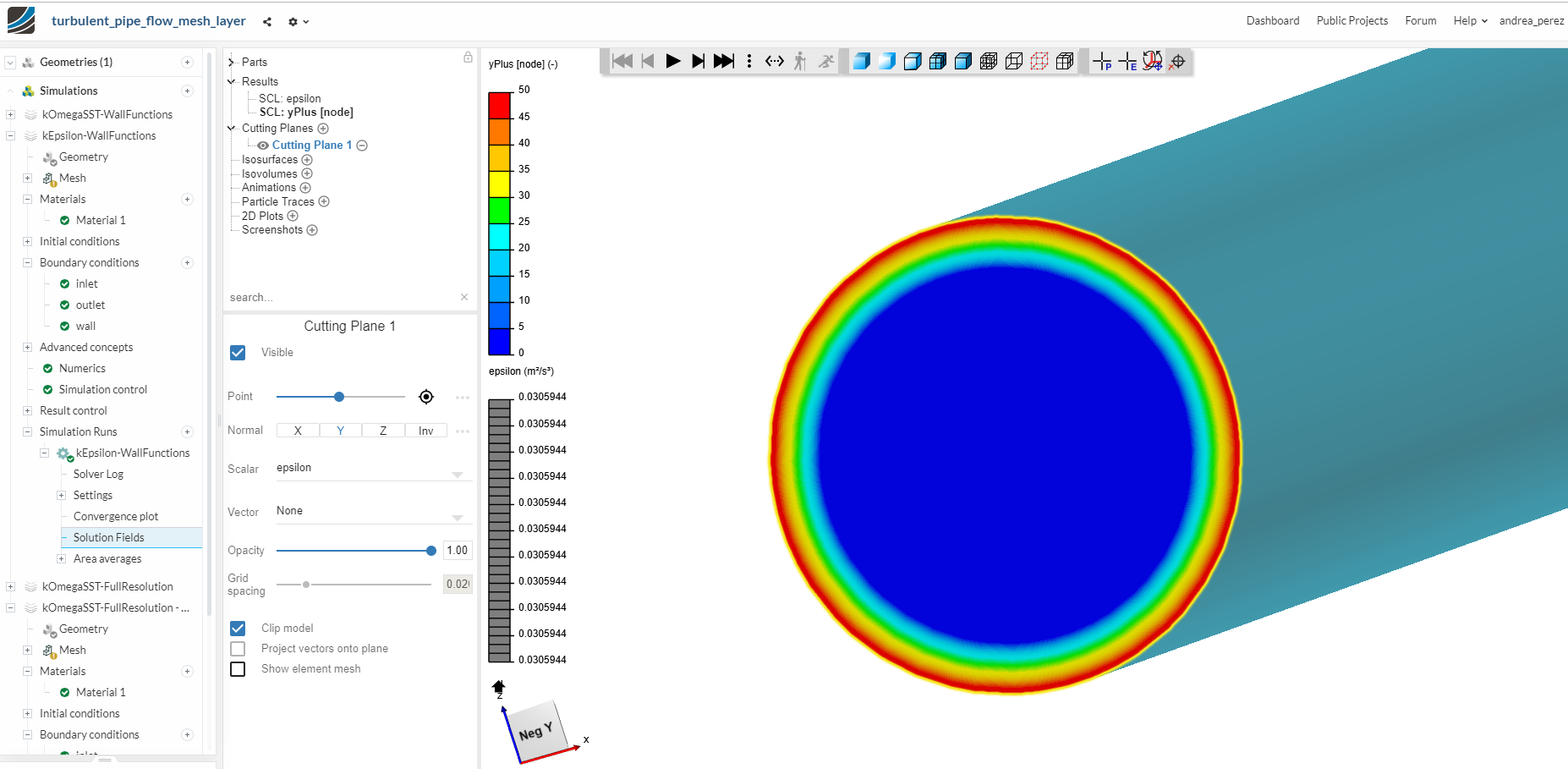The height and width of the screenshot is (769, 1568).
Task: Set cutting plane normal to Z
Action: click(x=383, y=431)
